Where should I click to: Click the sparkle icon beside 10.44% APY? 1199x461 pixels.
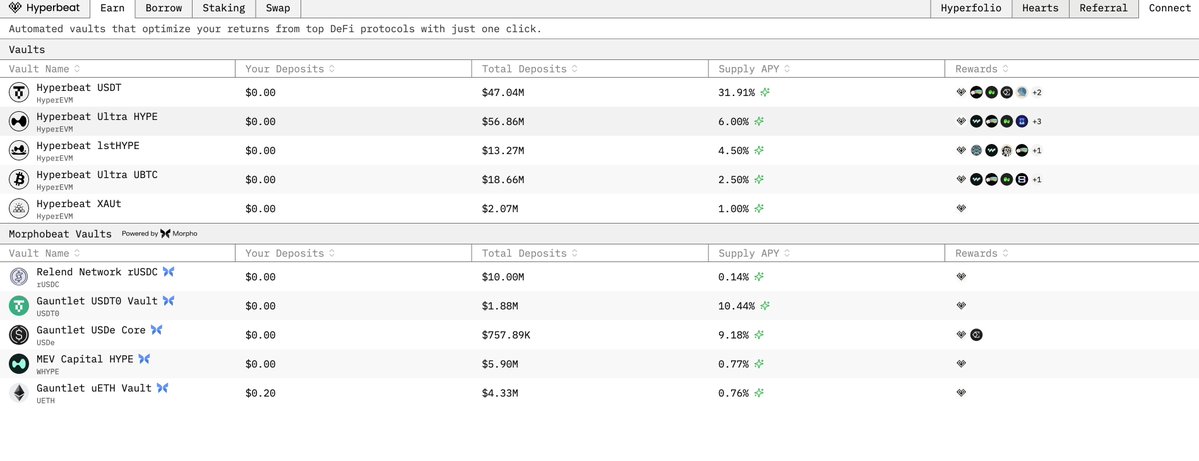pos(765,306)
